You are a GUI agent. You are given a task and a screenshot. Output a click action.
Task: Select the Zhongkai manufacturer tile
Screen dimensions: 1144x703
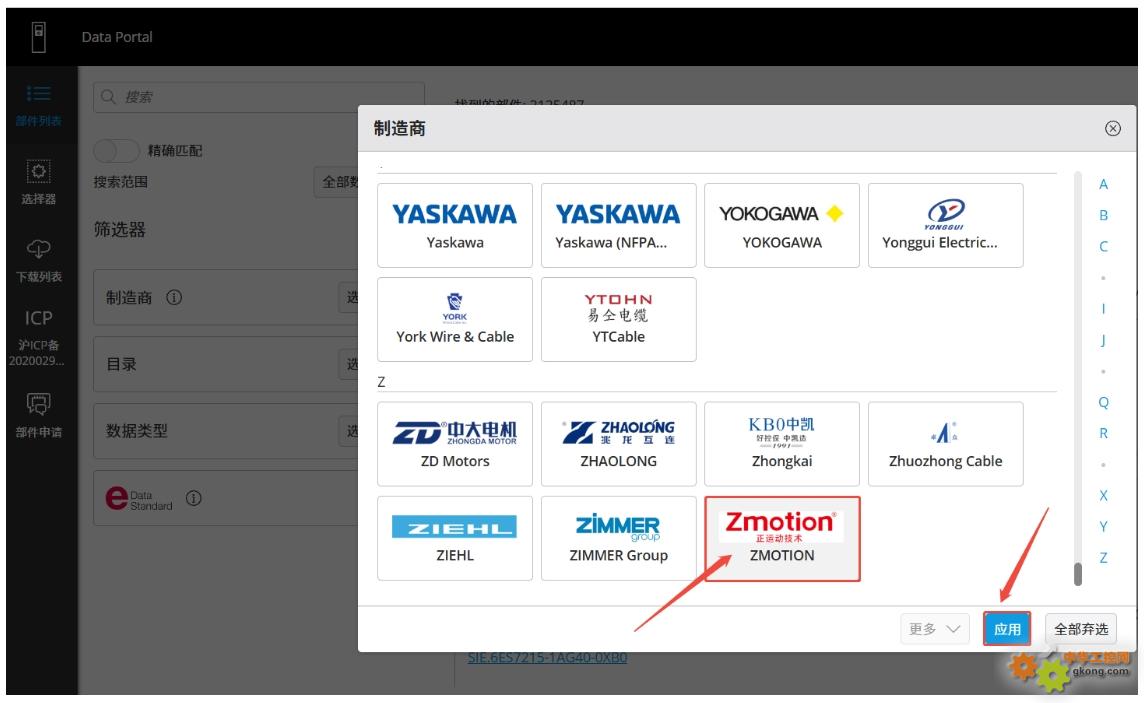tap(782, 444)
